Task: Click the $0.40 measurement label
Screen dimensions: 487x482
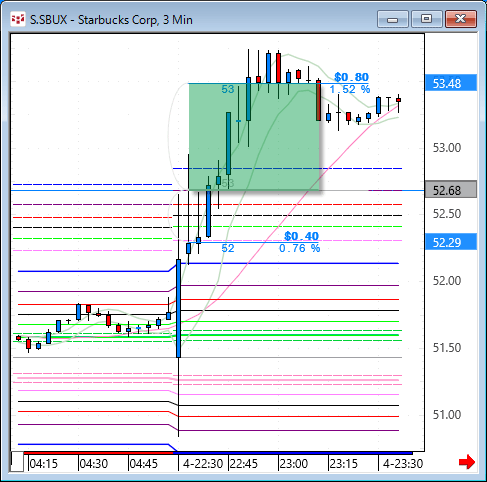Action: click(x=301, y=236)
